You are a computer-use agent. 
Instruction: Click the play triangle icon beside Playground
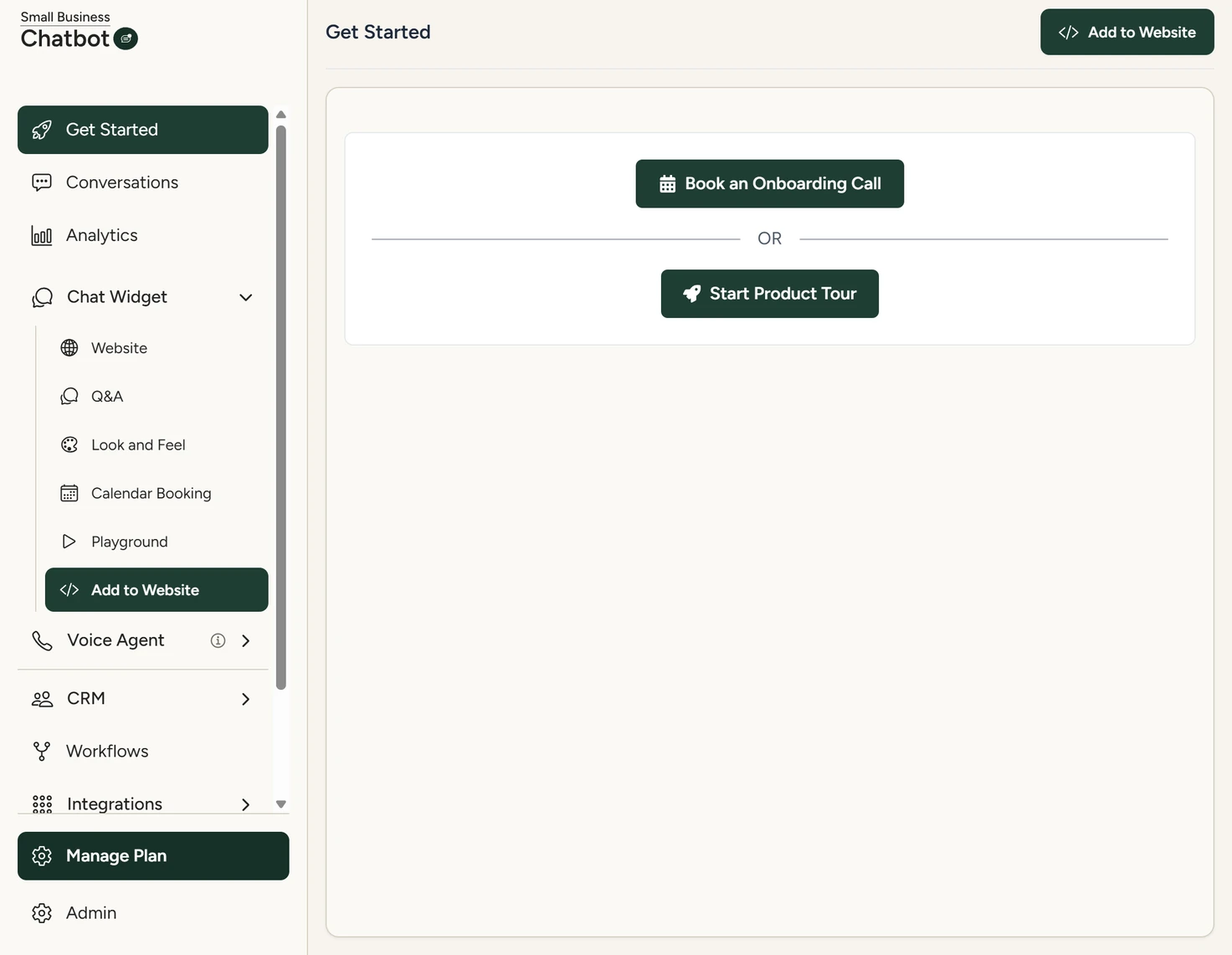tap(69, 542)
